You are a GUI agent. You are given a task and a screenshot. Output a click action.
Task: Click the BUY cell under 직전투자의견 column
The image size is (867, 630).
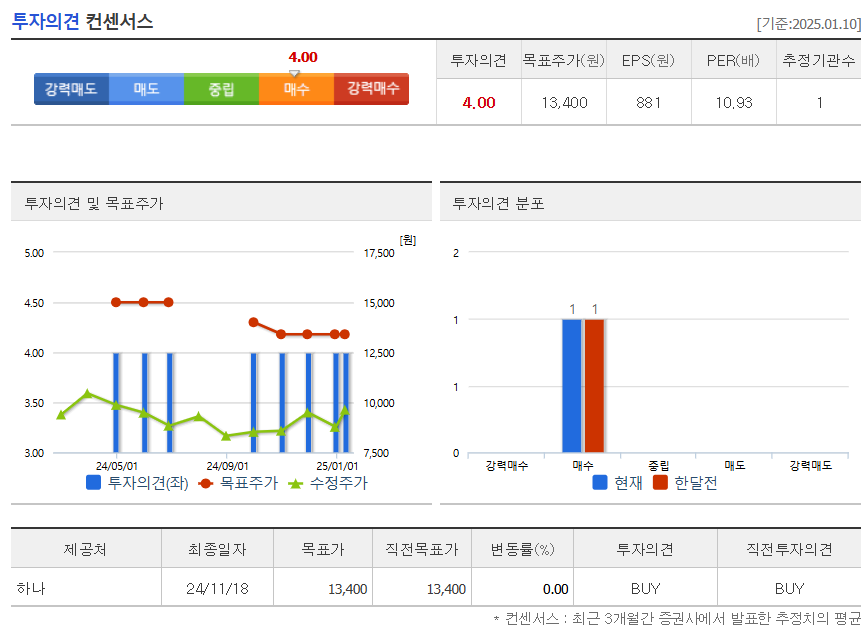(x=789, y=589)
